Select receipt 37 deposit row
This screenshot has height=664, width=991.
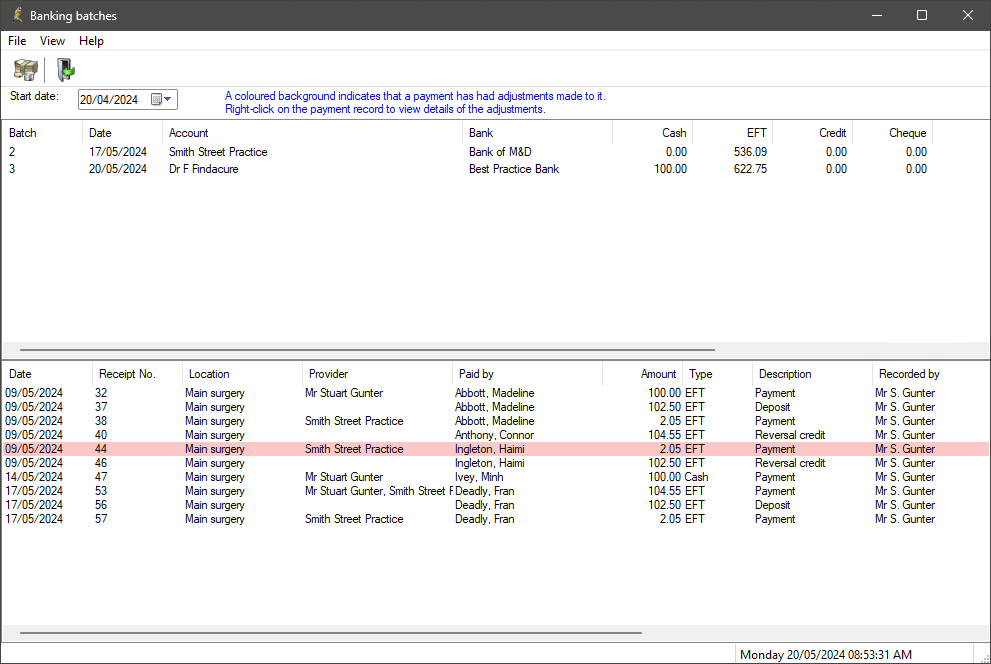pyautogui.click(x=496, y=407)
